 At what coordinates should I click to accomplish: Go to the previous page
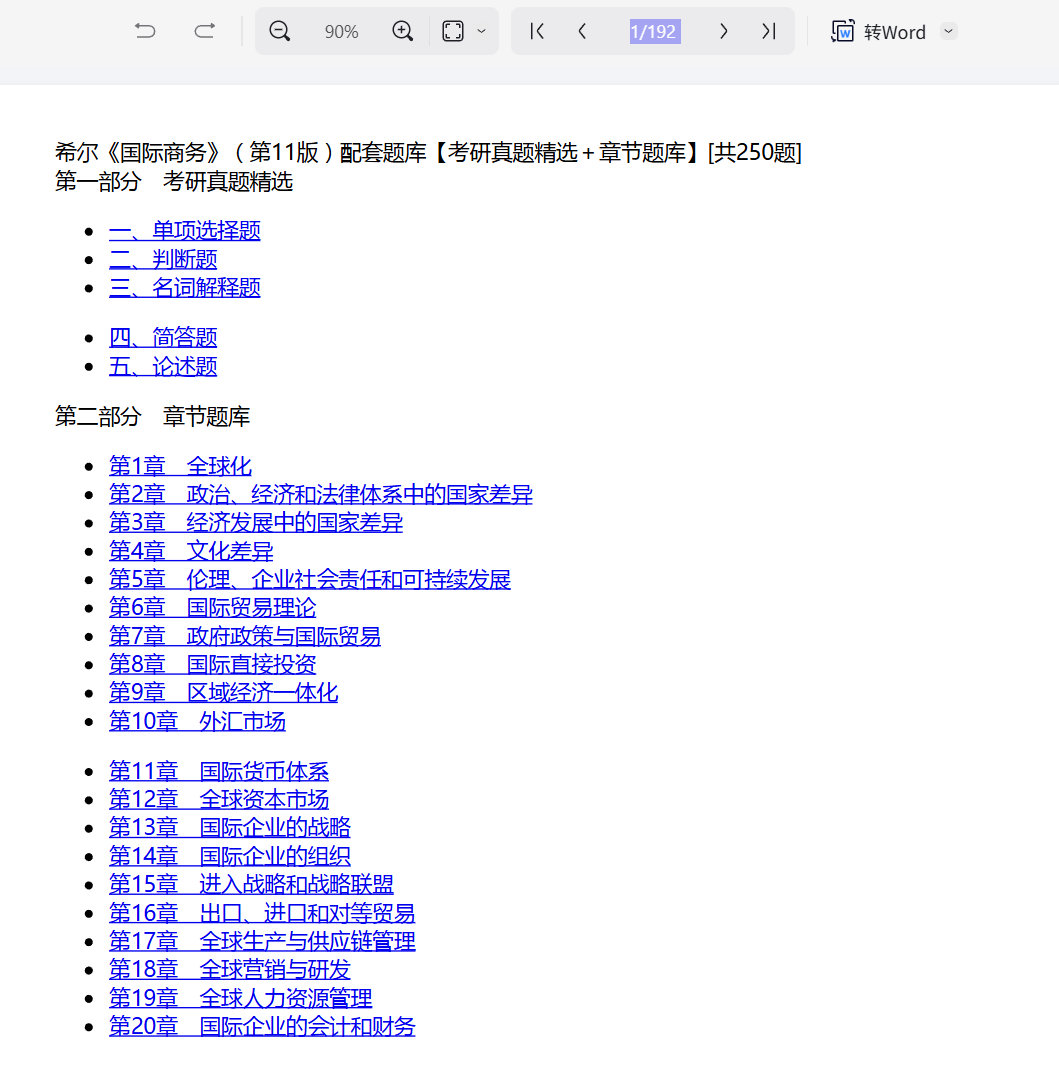click(582, 32)
